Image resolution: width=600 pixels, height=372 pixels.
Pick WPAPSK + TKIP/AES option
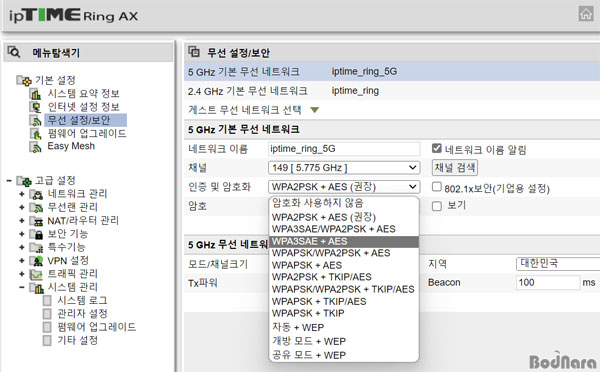[x=344, y=301]
